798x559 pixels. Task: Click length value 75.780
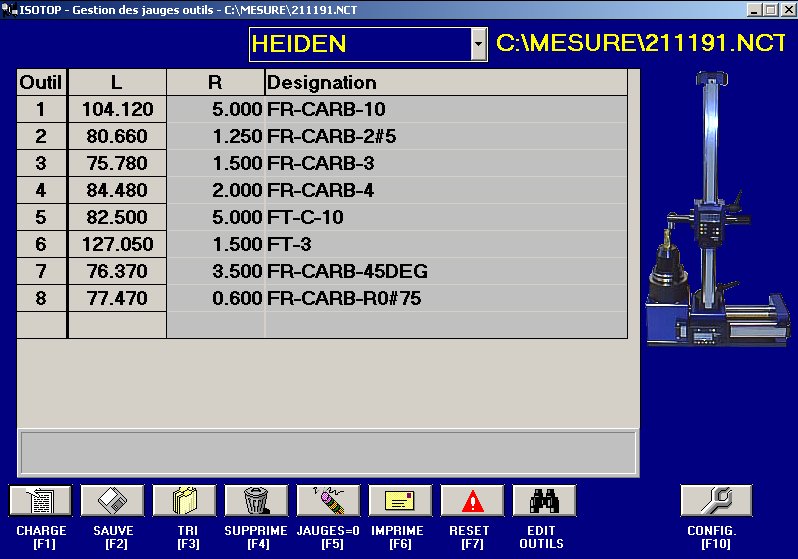click(117, 163)
